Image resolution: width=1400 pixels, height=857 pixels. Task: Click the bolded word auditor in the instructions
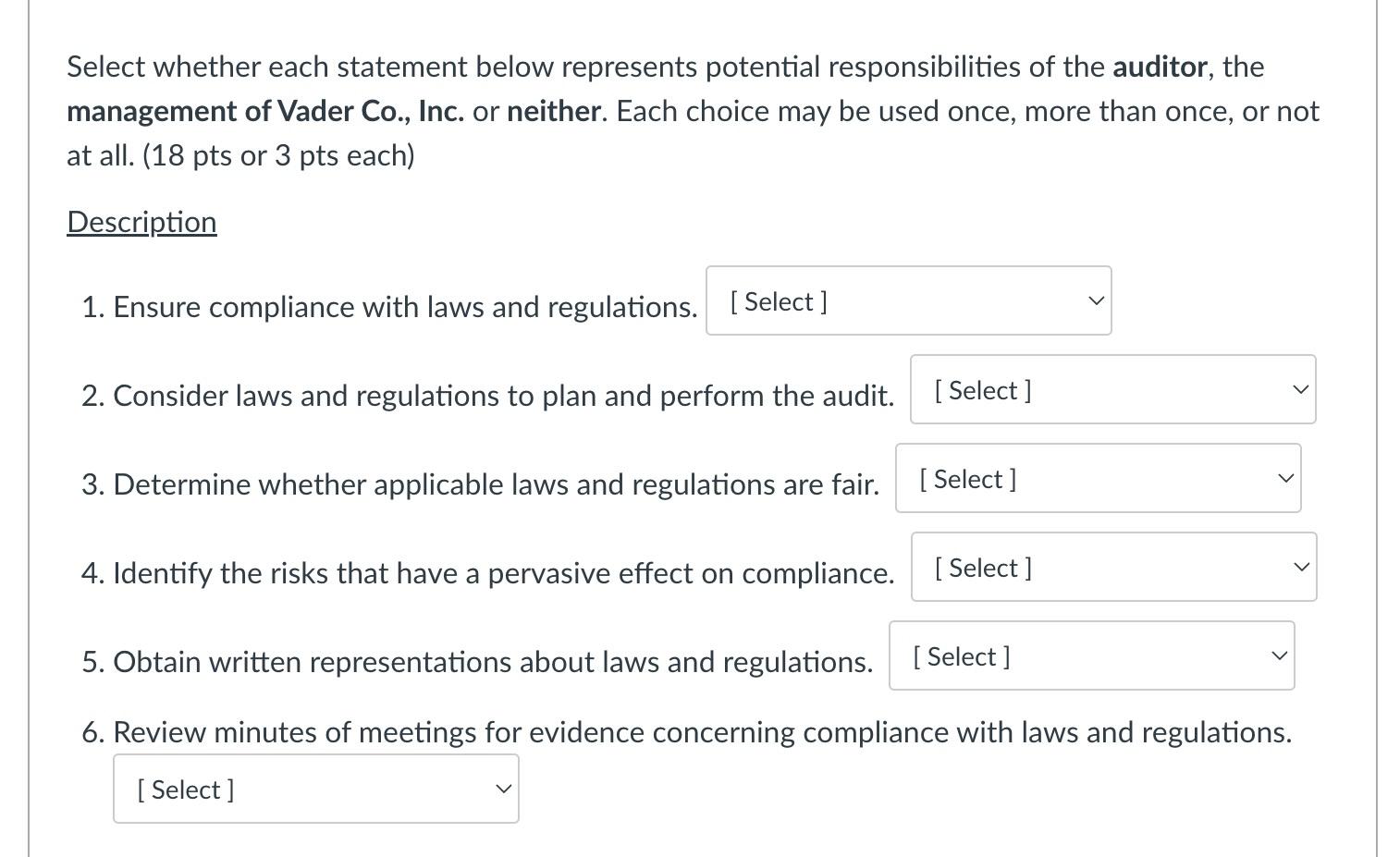pos(1159,66)
